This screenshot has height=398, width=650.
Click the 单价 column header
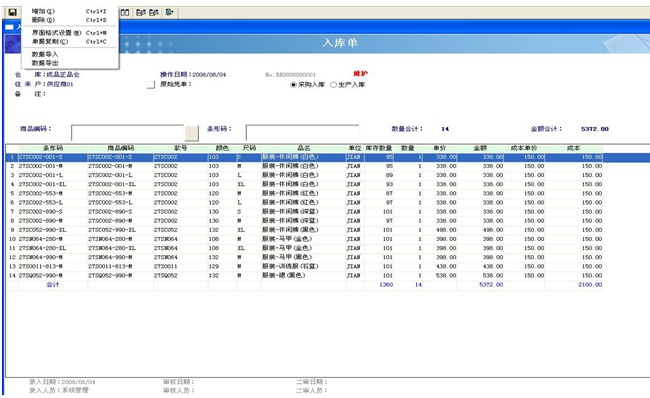pyautogui.click(x=439, y=148)
